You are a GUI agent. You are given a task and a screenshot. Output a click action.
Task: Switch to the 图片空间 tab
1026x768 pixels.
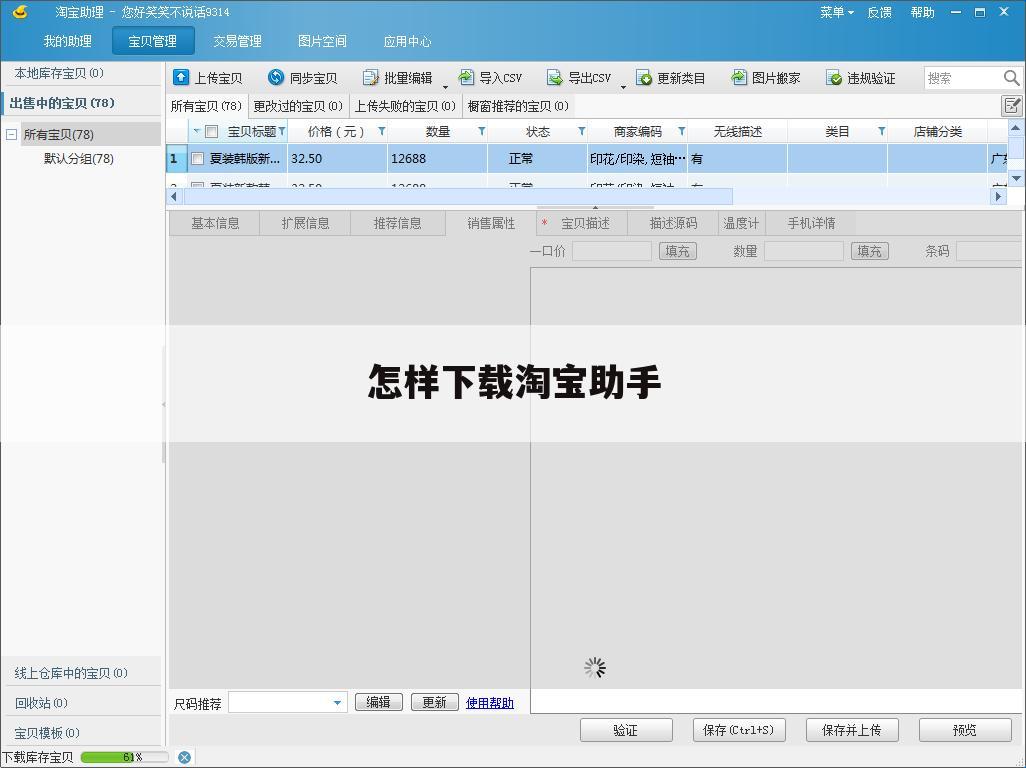322,41
